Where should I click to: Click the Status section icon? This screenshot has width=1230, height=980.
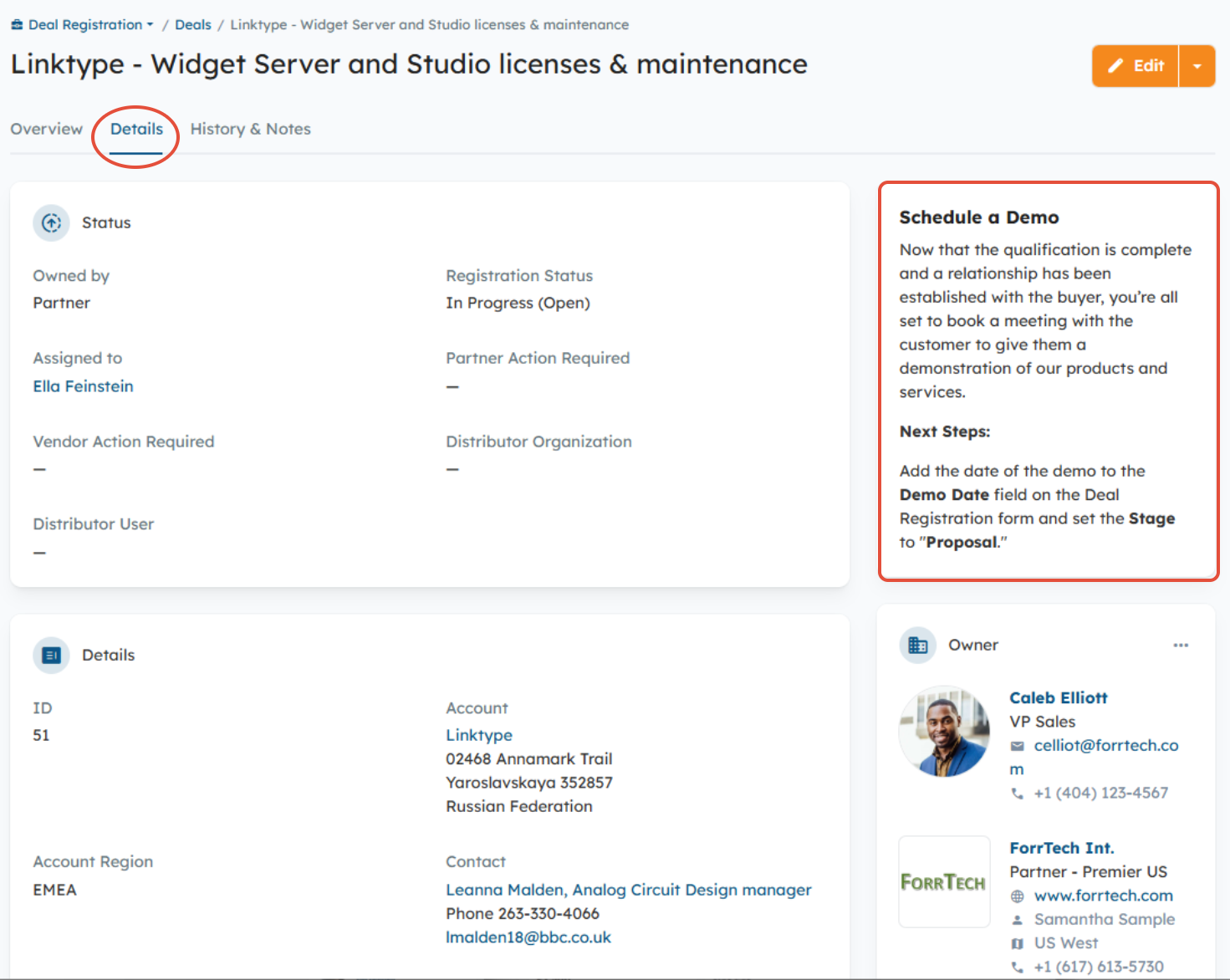click(x=52, y=223)
